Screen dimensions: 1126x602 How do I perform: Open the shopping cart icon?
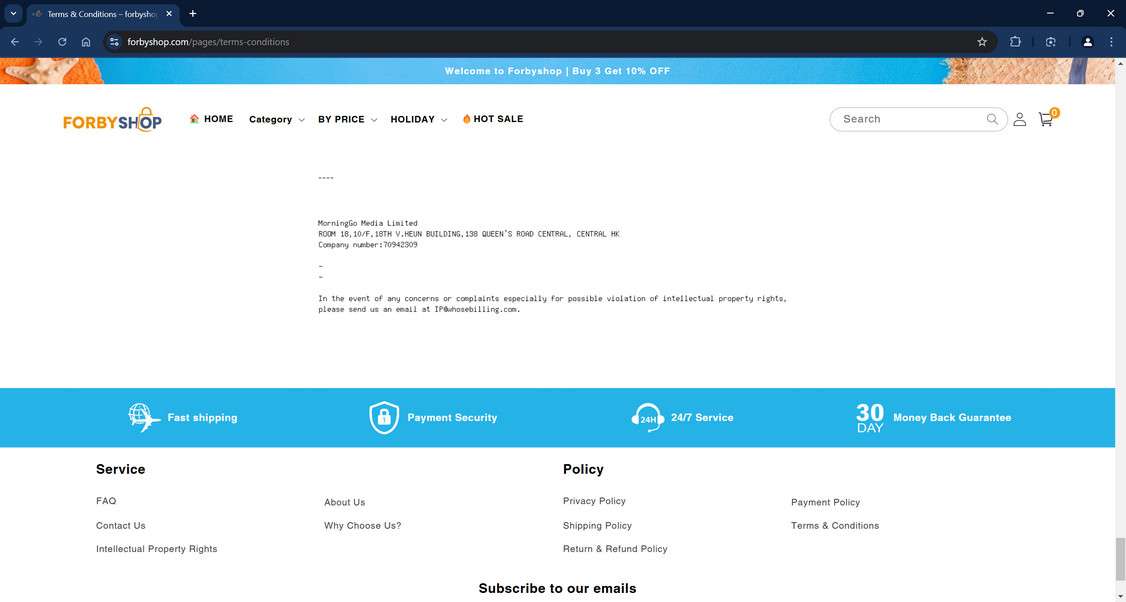coord(1045,119)
